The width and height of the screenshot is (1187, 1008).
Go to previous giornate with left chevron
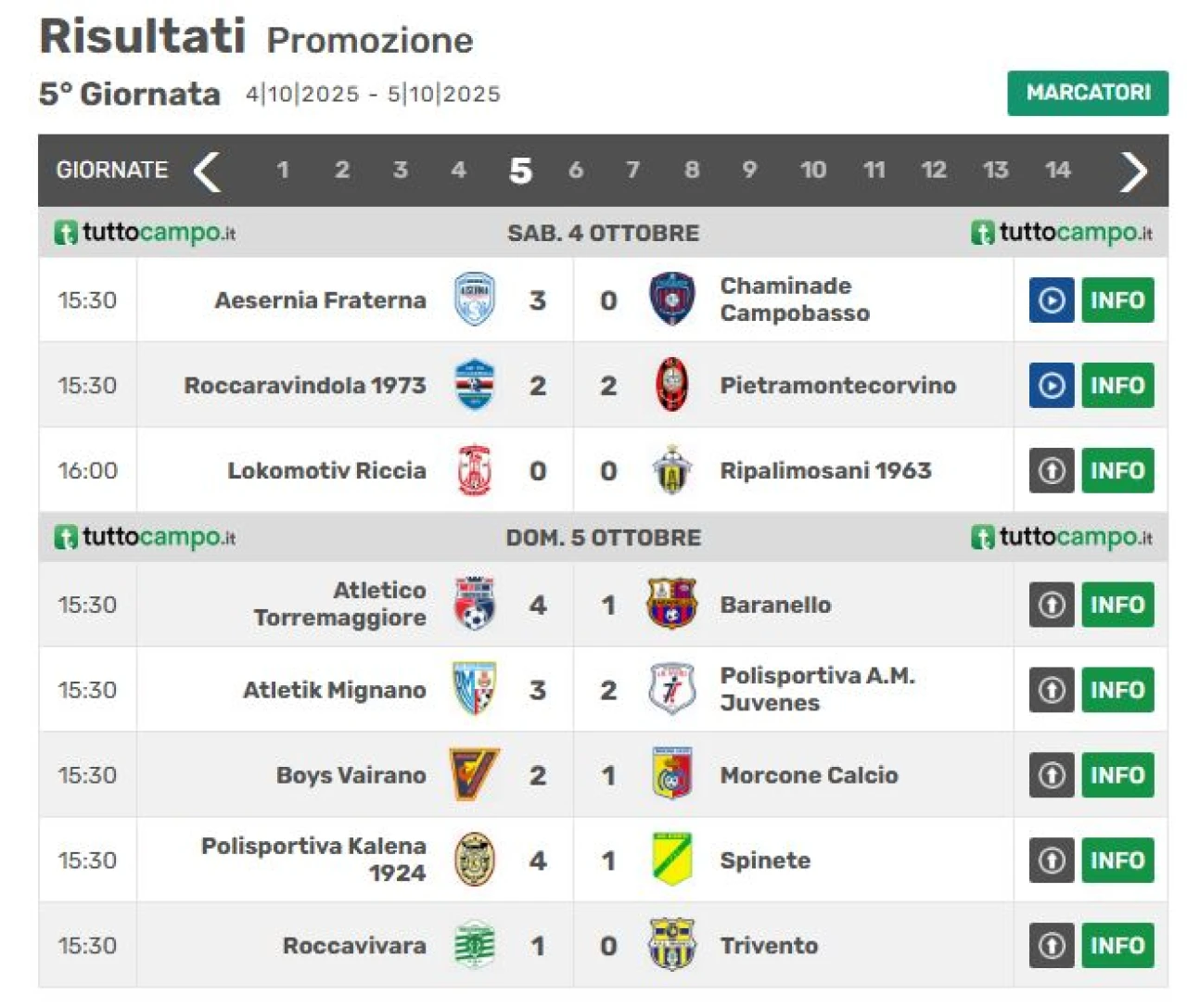(207, 171)
